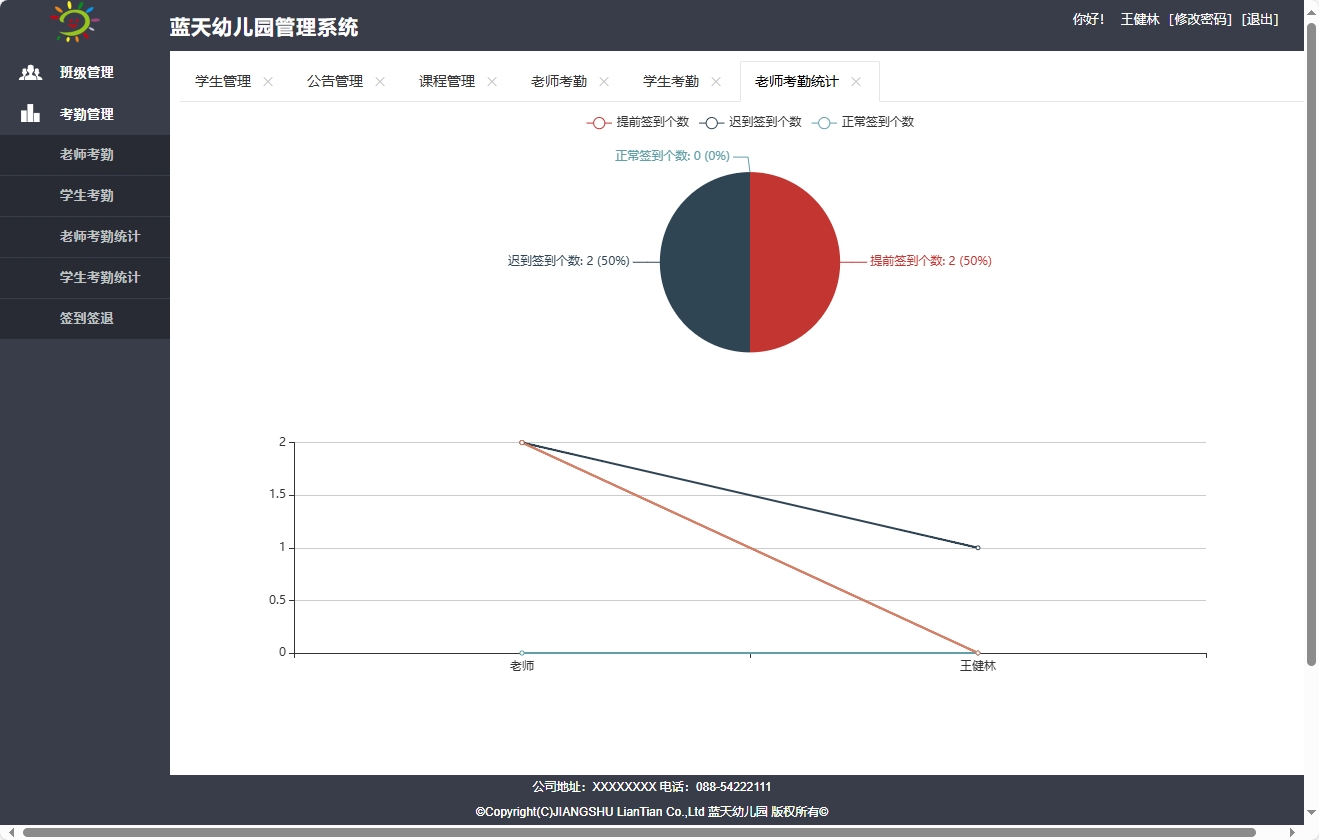The width and height of the screenshot is (1319, 840).
Task: Click the bar chart icon beside 考勤管理
Action: coord(30,112)
